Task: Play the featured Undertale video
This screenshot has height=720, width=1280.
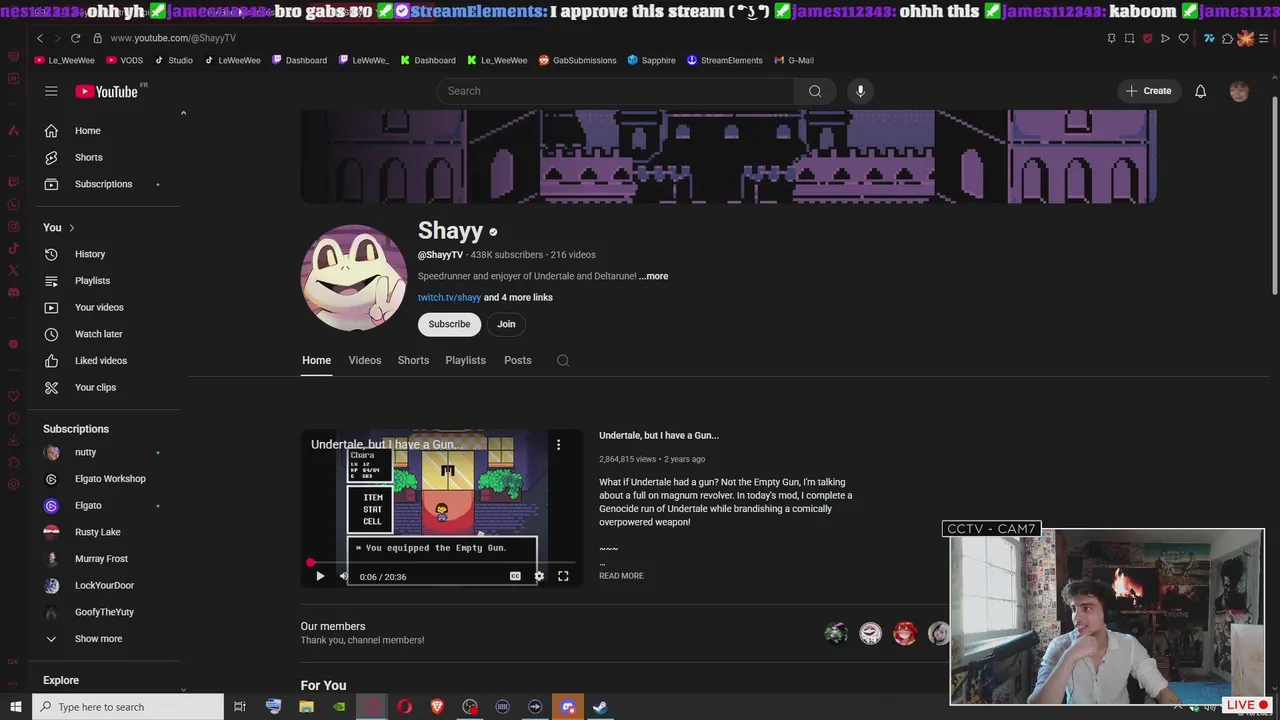Action: point(320,576)
